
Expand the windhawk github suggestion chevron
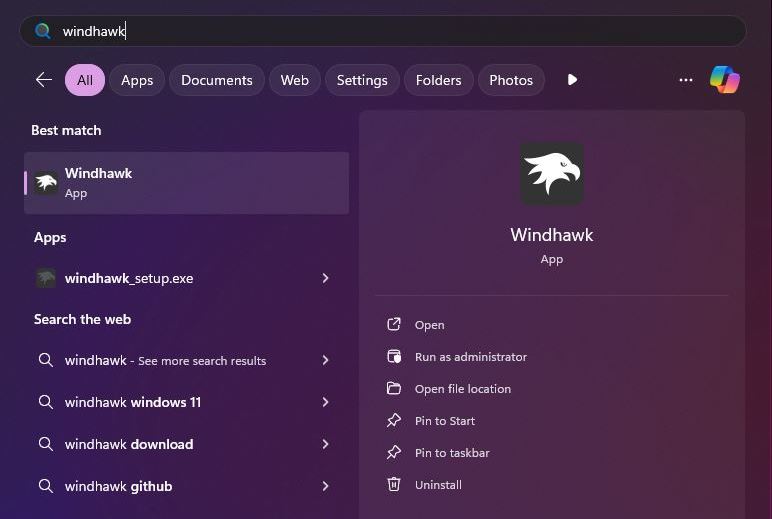(325, 486)
